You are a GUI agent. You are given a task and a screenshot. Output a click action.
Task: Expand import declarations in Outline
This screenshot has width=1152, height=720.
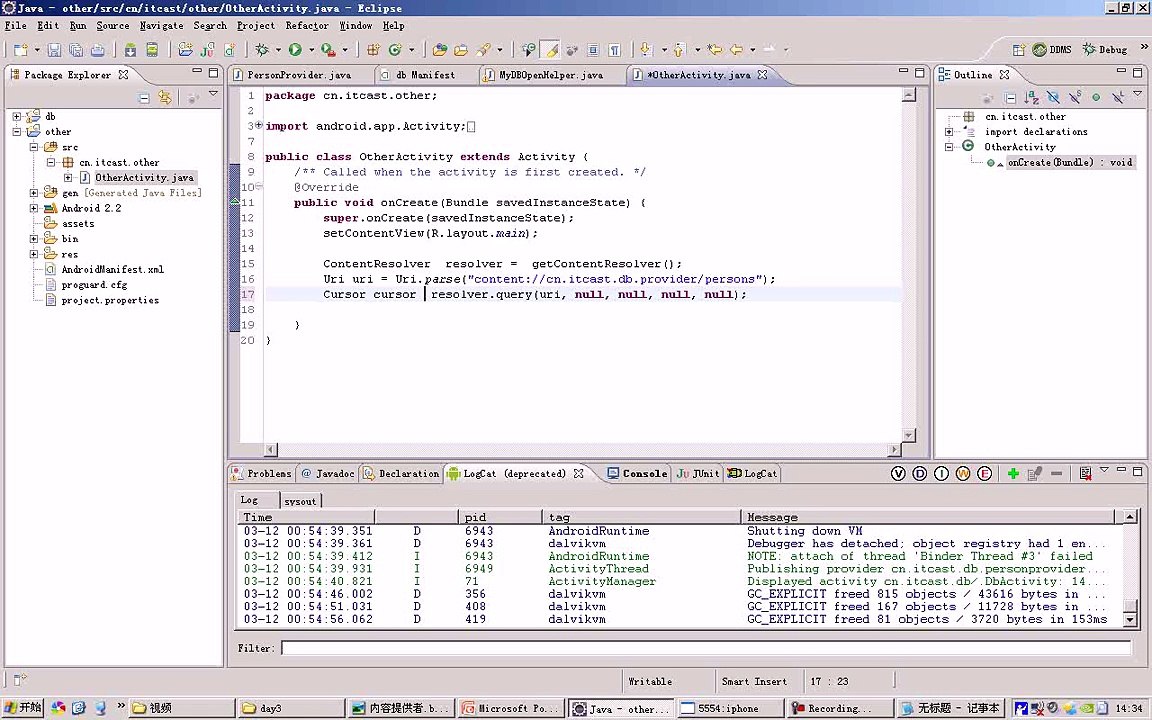click(x=949, y=132)
